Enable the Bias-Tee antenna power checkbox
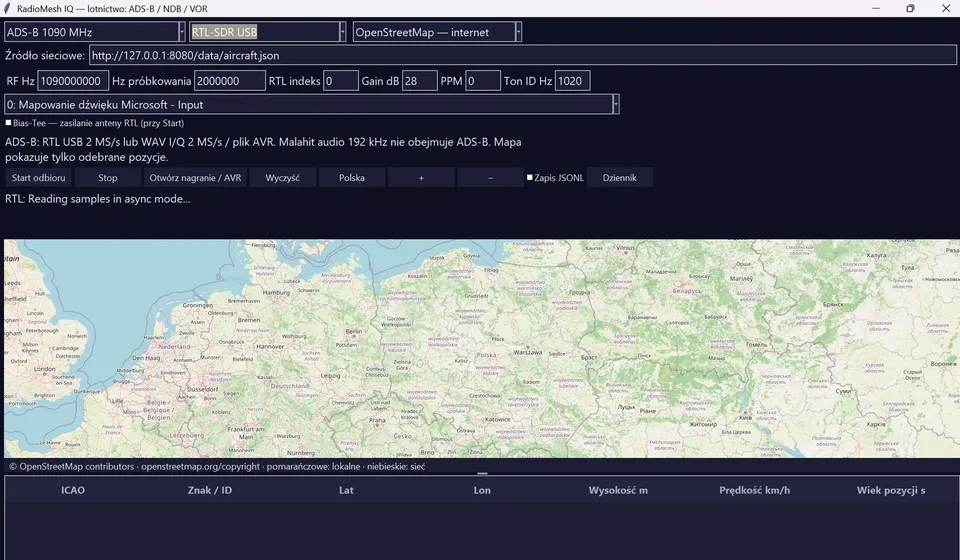Viewport: 960px width, 560px height. click(9, 123)
